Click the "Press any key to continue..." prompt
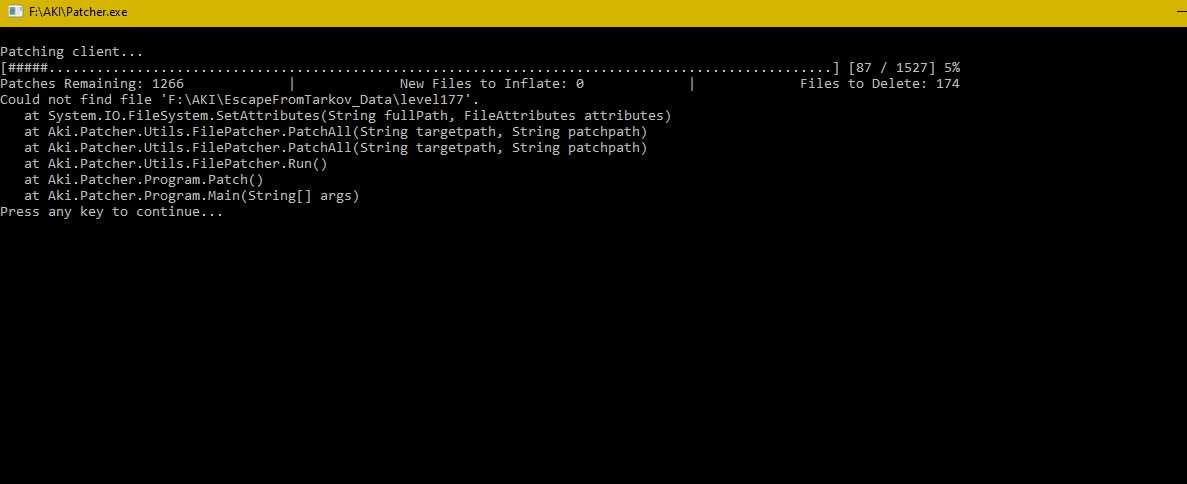1187x484 pixels. (x=112, y=211)
